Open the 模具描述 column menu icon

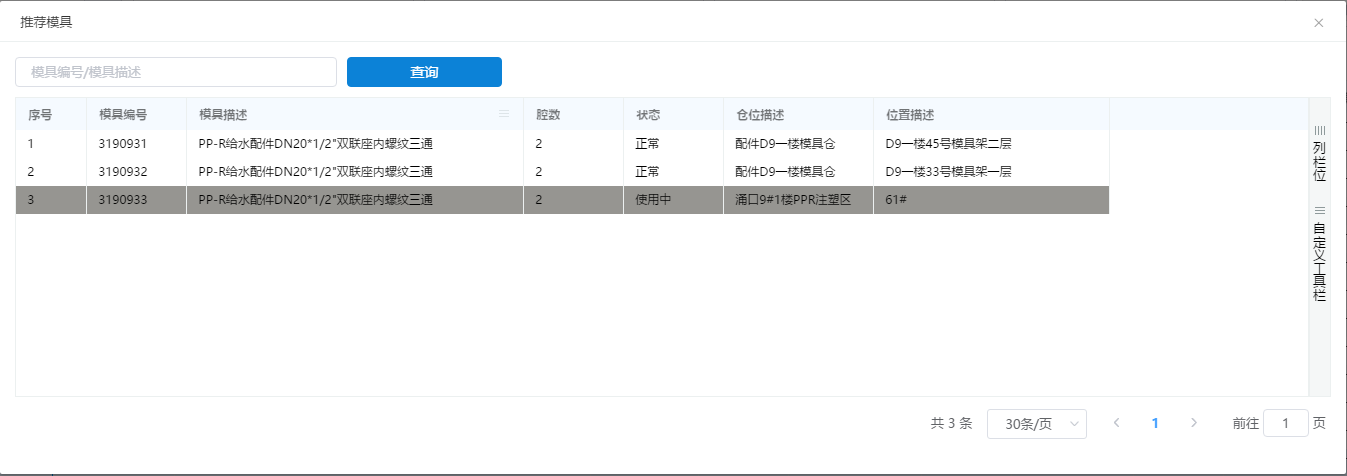point(504,114)
